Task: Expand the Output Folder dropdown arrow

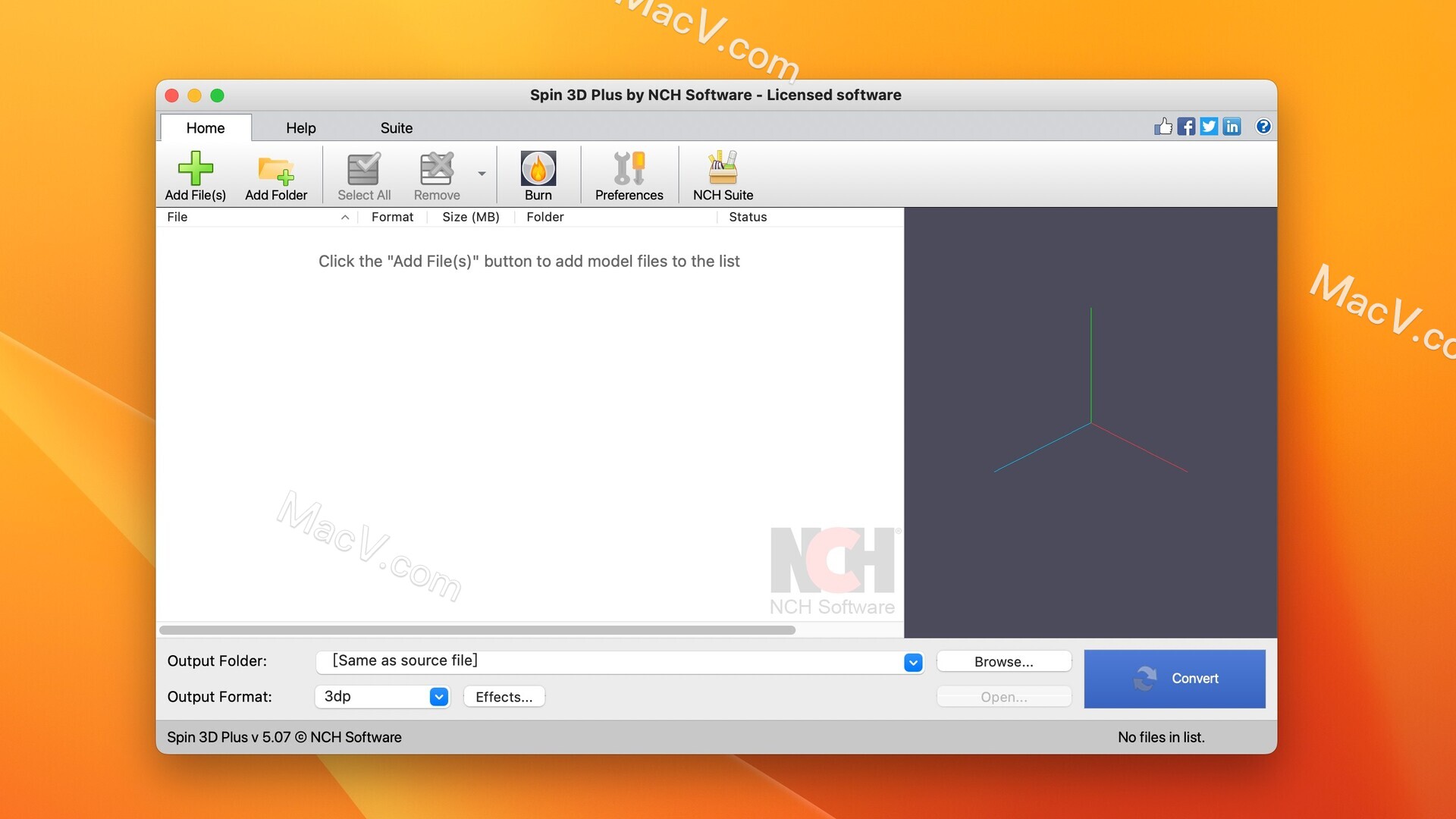Action: pos(912,660)
